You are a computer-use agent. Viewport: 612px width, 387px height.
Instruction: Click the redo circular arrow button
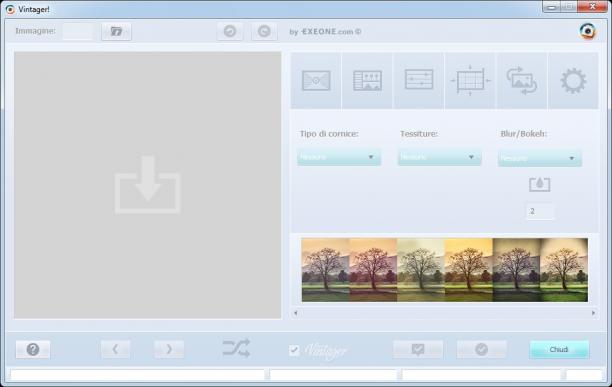(x=264, y=31)
